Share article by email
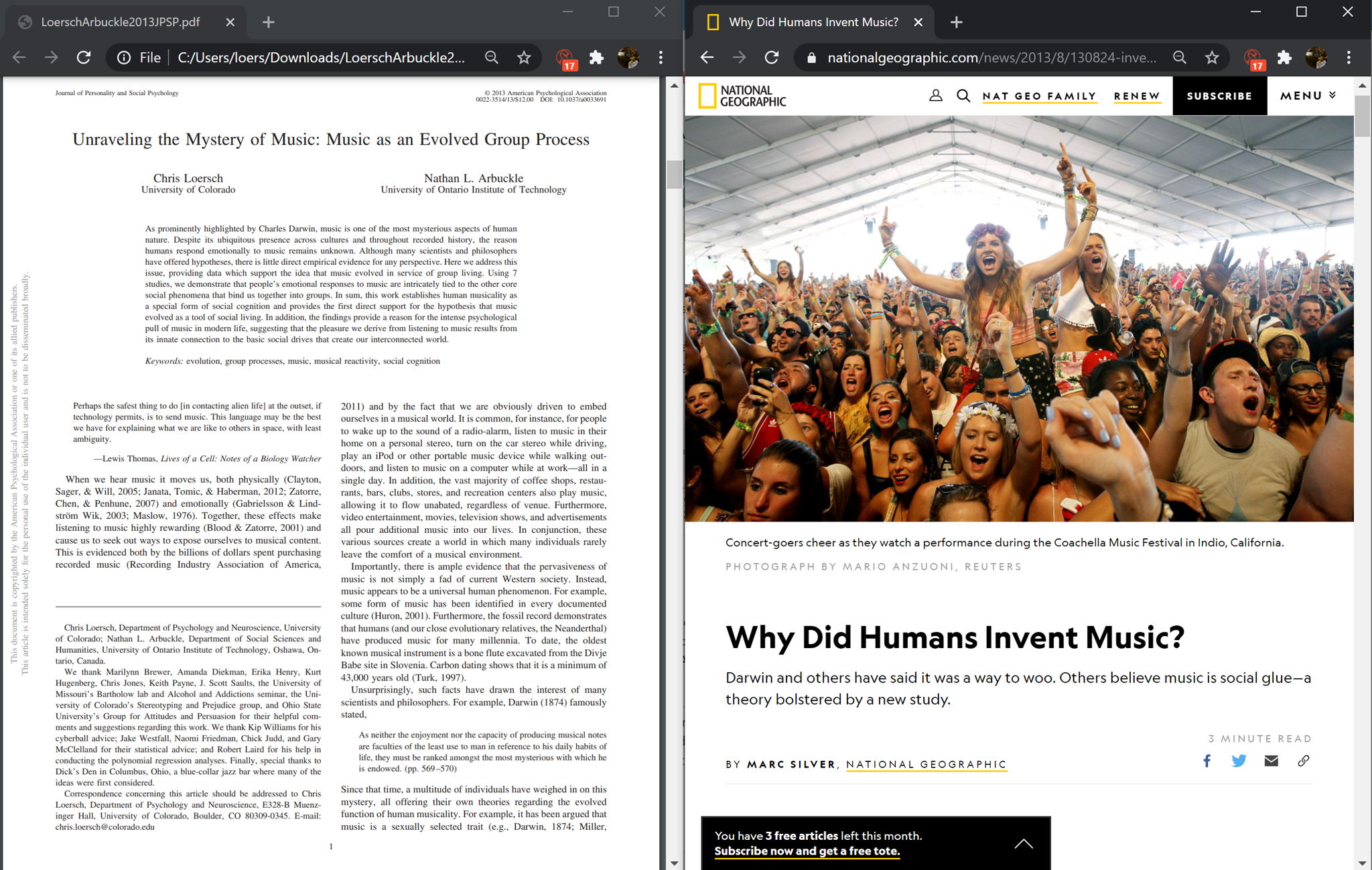 (1271, 761)
